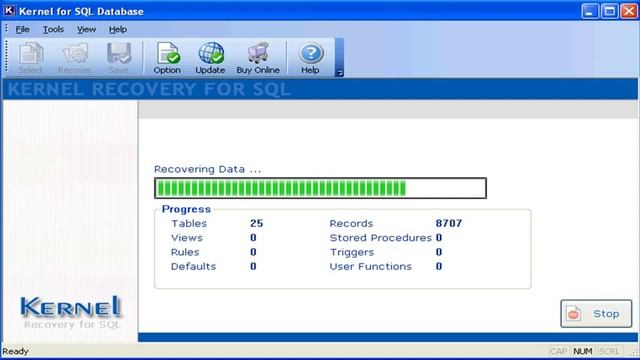Maximize the Kernel for SQL Database window
Screen dimensions: 640x360
(609, 11)
